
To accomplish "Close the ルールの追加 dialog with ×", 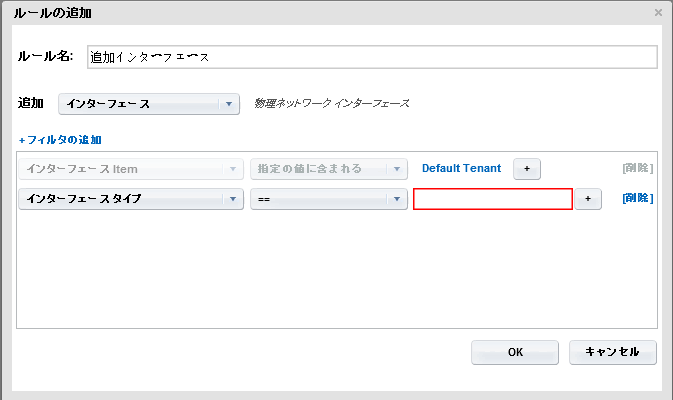I will [657, 13].
